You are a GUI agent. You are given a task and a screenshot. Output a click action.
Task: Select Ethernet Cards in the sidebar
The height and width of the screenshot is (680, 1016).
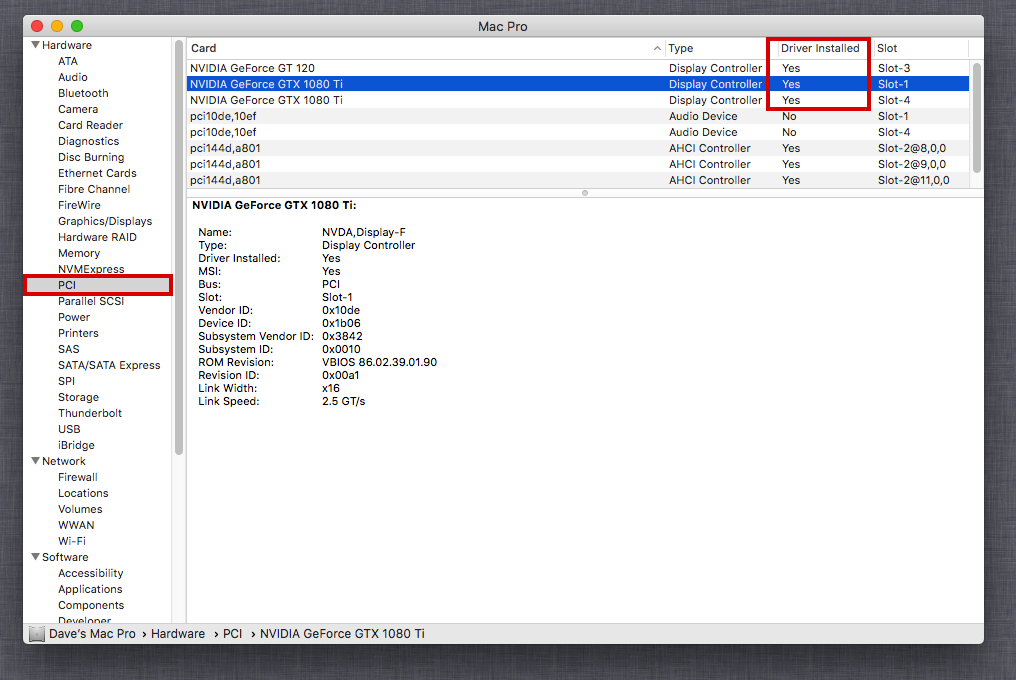(x=97, y=173)
